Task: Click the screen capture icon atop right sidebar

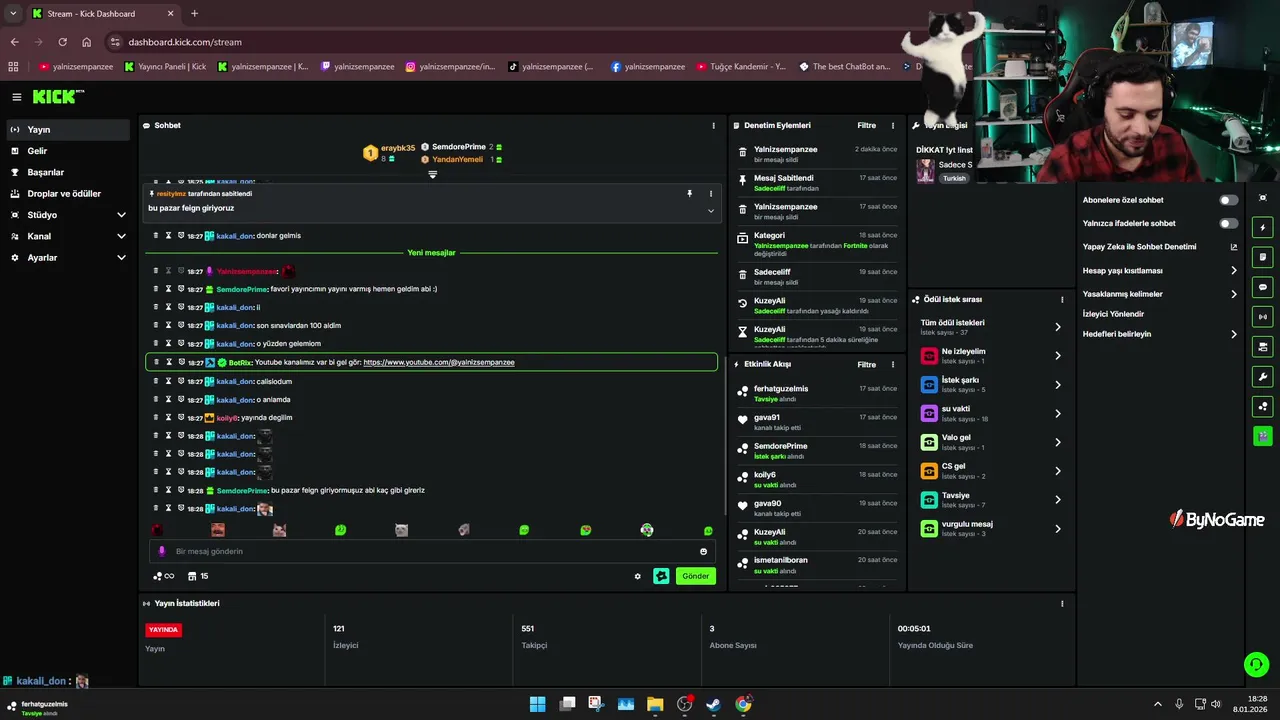Action: [x=1263, y=198]
